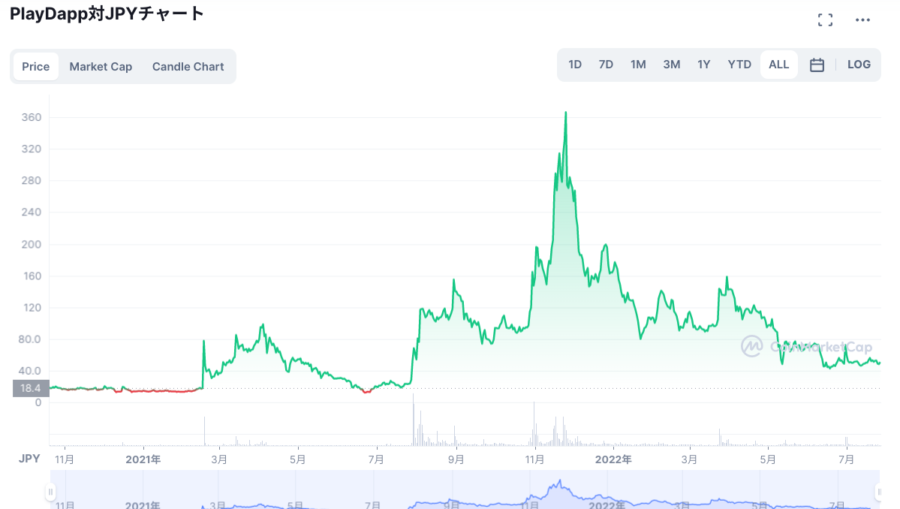Set chart range to 1Y
This screenshot has width=900, height=509.
point(704,65)
